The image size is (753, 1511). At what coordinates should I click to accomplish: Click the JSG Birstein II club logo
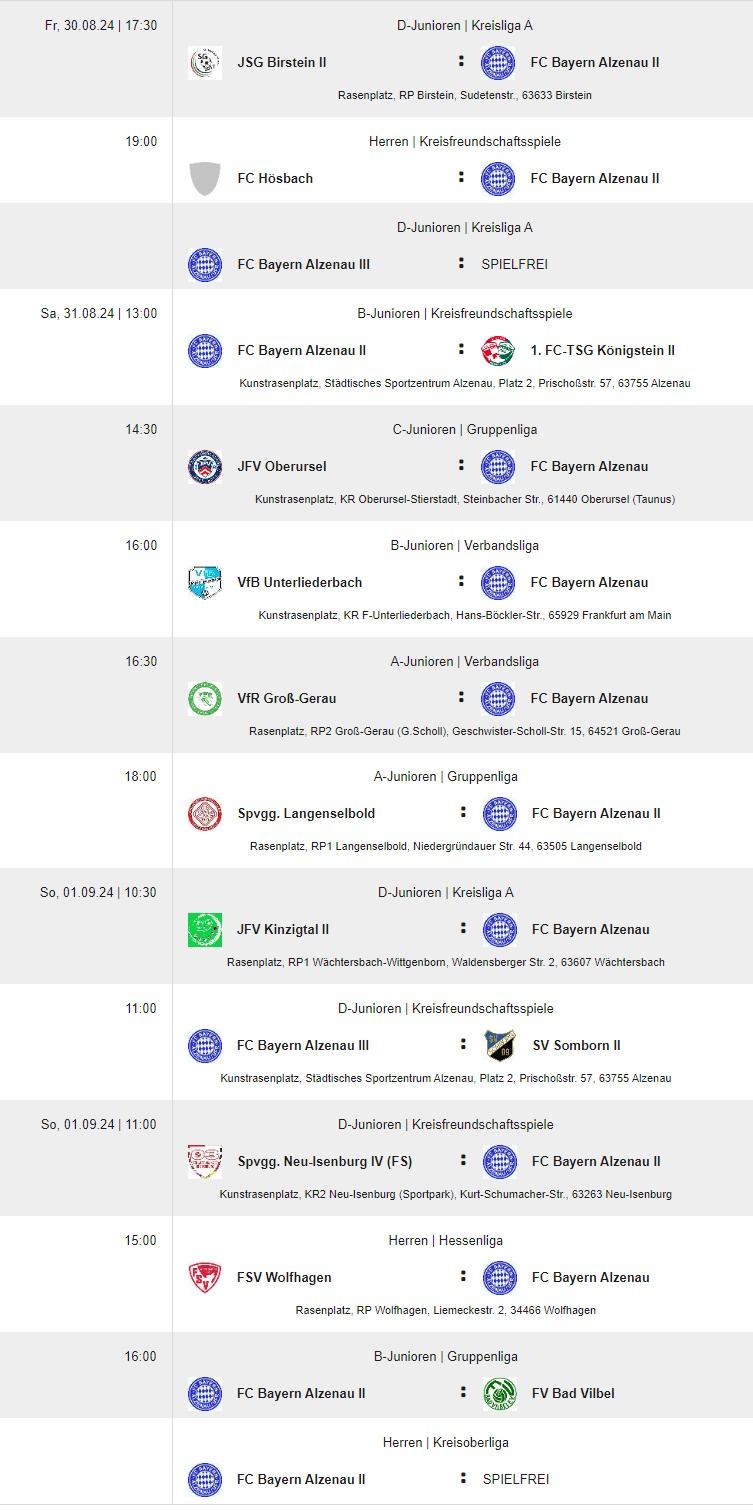(x=205, y=63)
